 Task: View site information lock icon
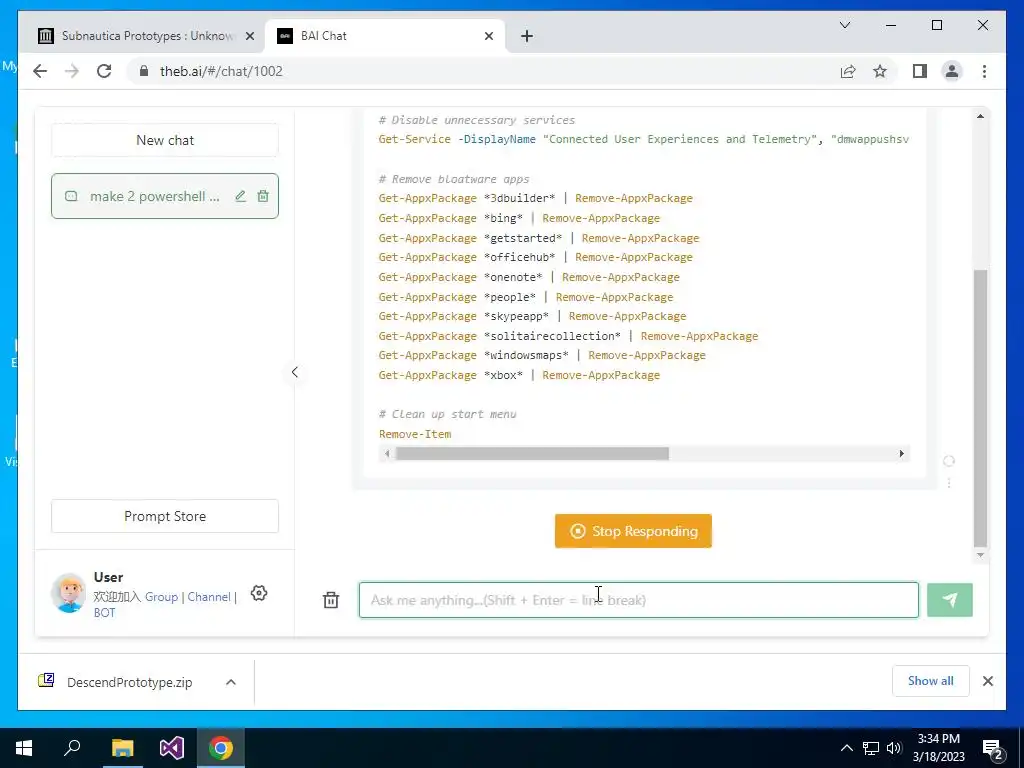[x=144, y=71]
